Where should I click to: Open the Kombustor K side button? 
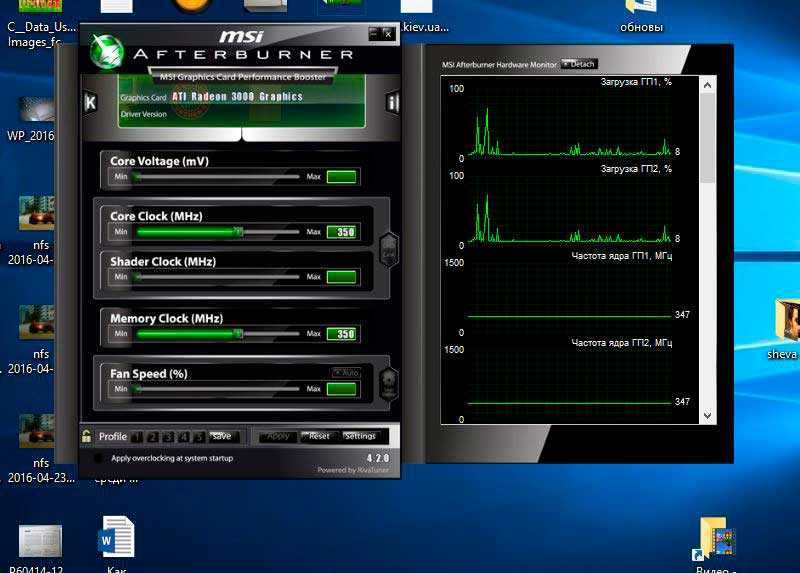[x=90, y=103]
